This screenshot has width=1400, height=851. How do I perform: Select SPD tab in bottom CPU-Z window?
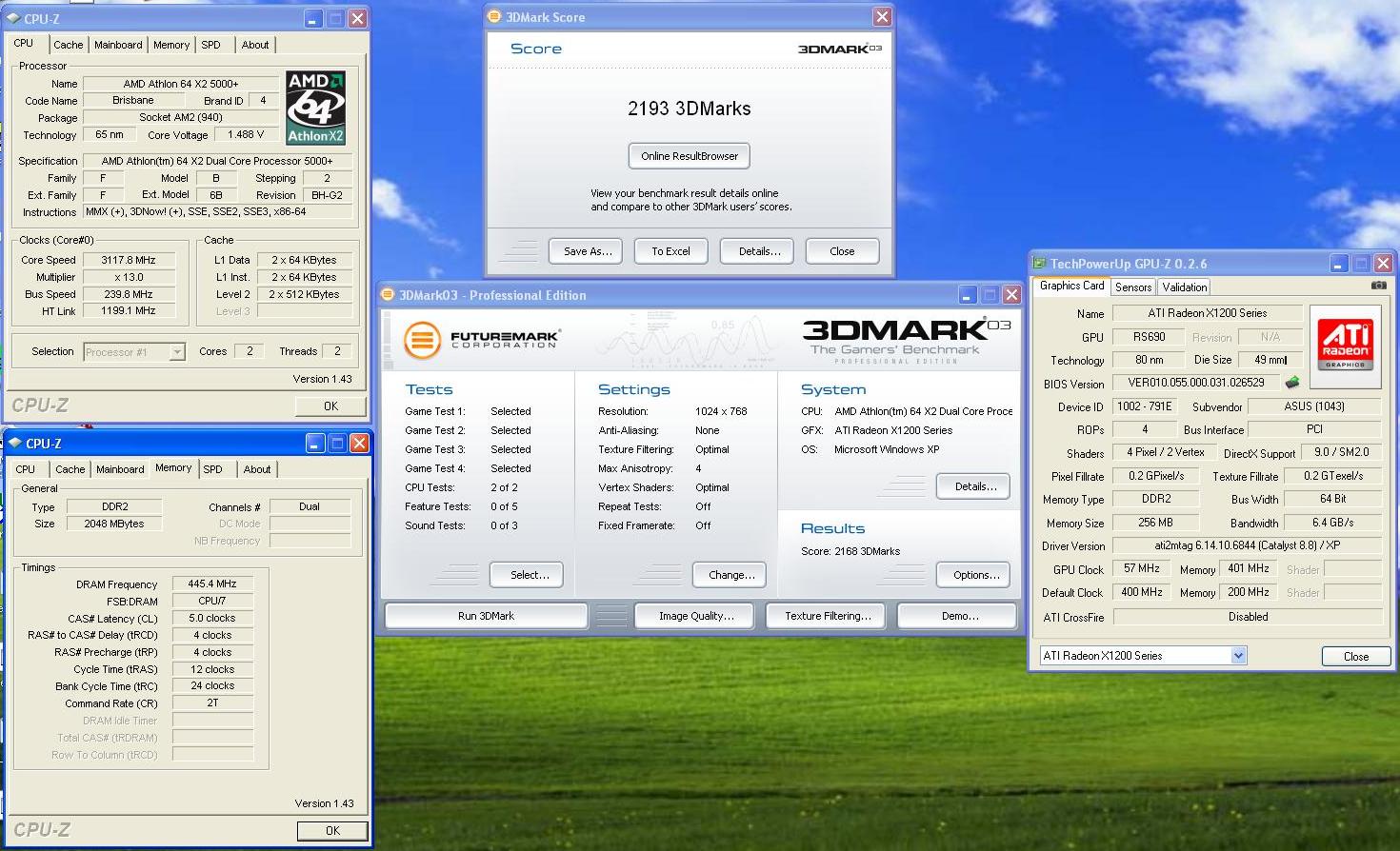click(213, 469)
